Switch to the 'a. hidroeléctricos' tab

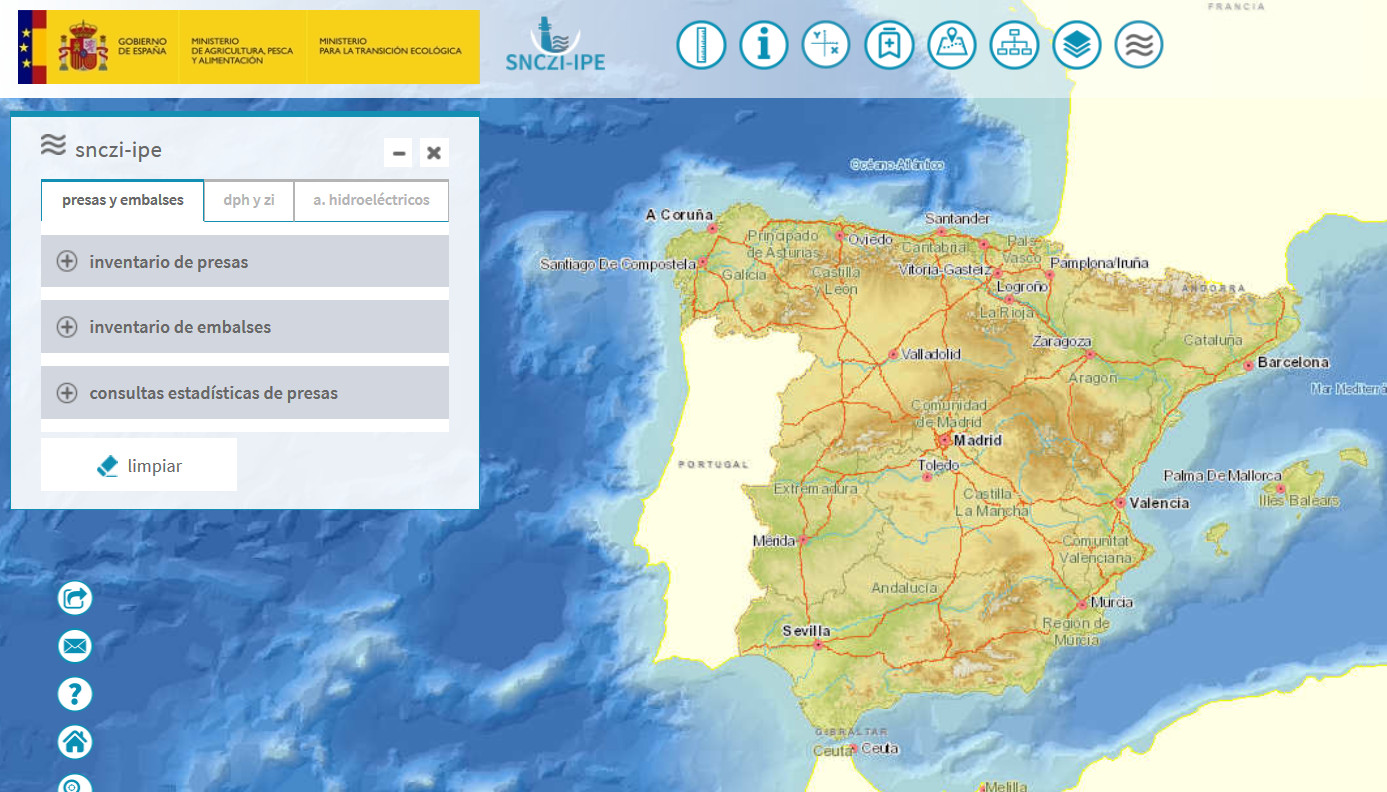pos(371,200)
